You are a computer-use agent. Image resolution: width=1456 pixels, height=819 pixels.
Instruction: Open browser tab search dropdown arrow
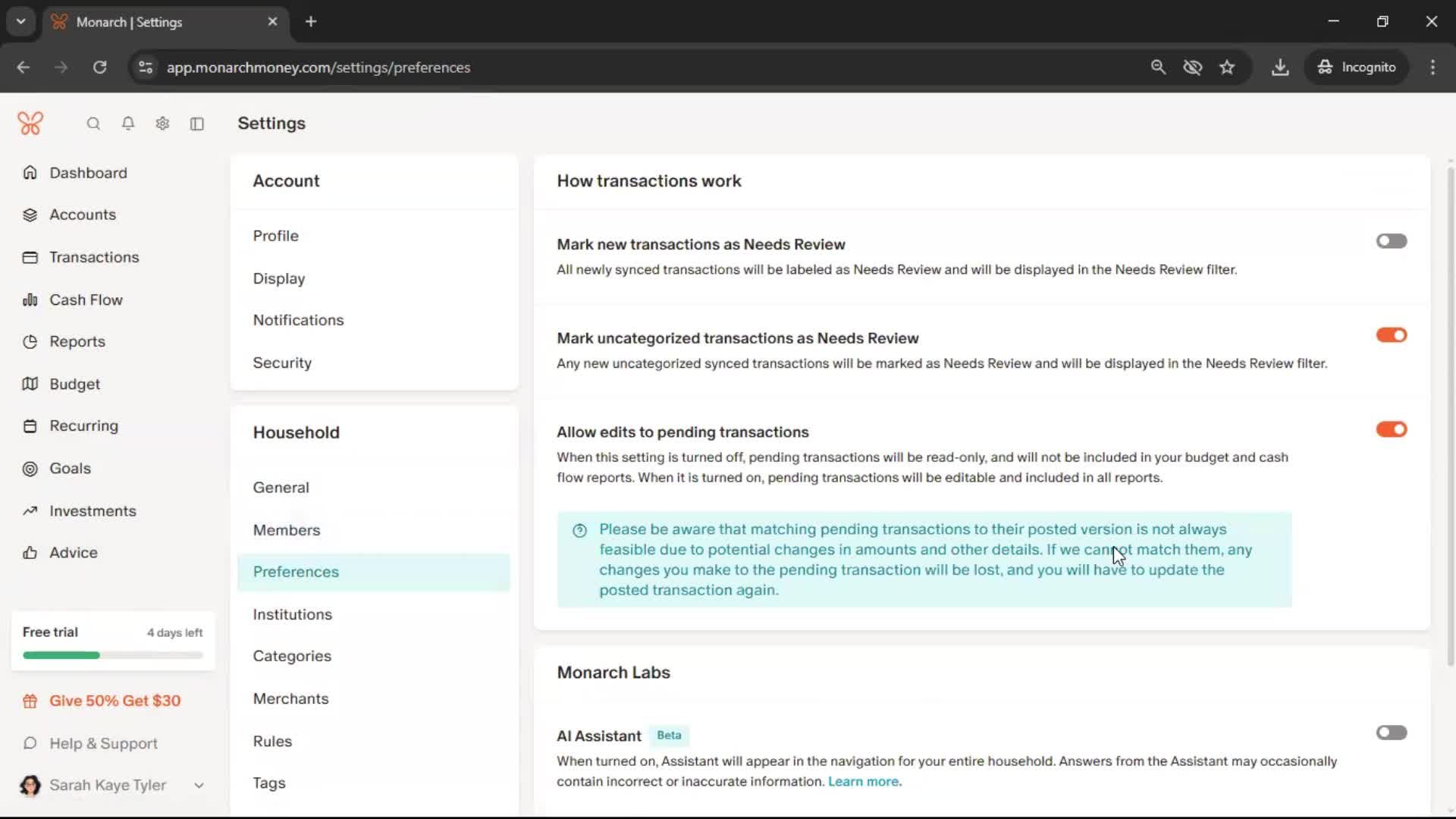(21, 21)
